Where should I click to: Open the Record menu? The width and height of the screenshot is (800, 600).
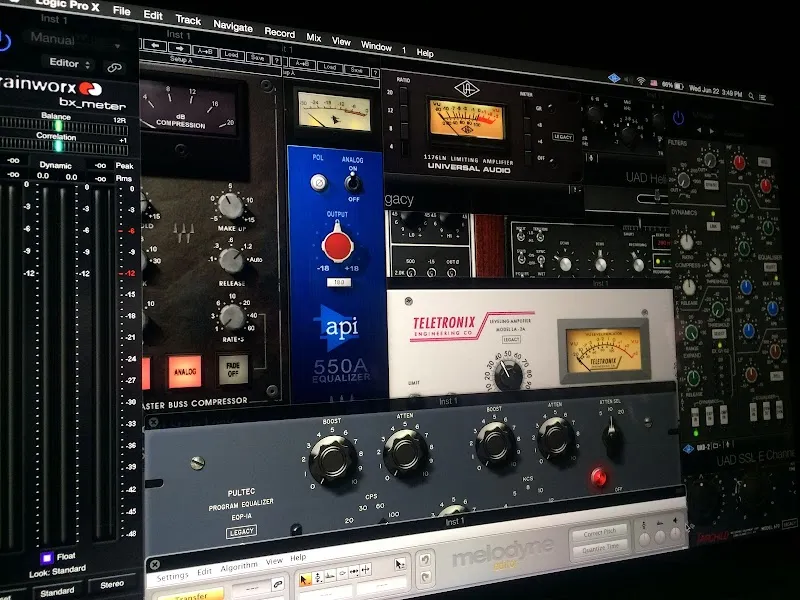point(280,32)
